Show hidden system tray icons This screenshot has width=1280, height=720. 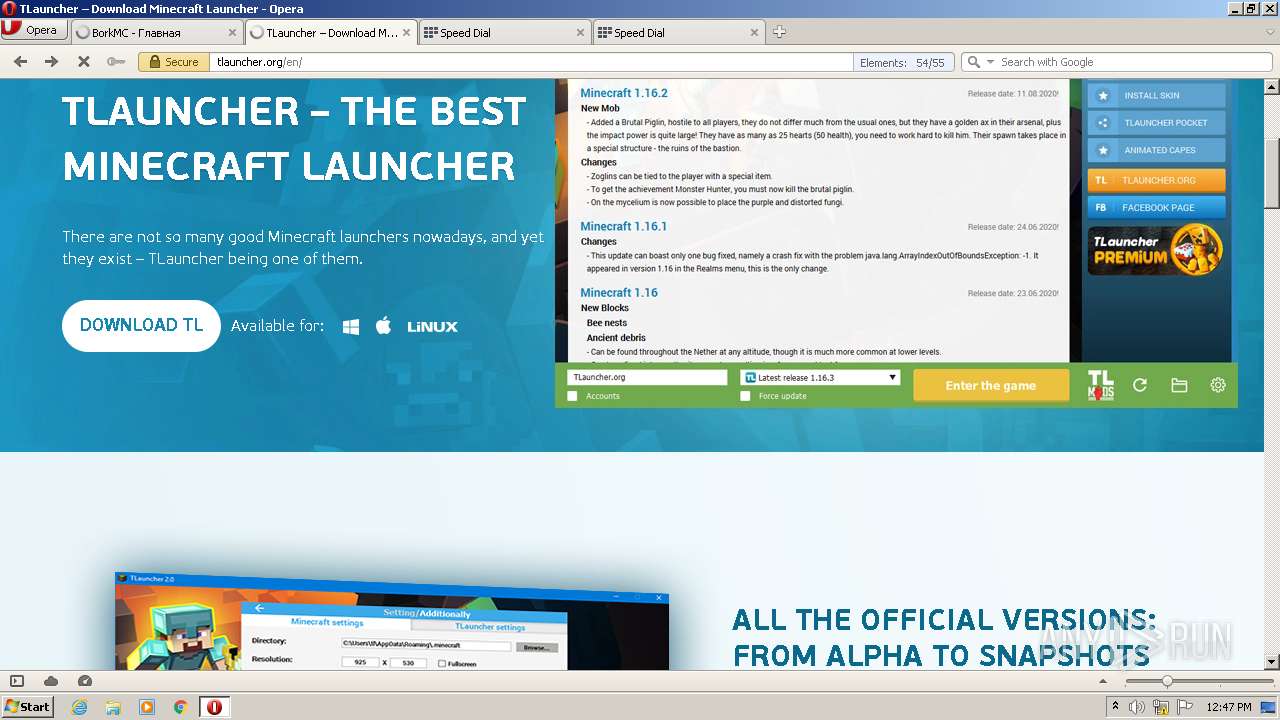point(1117,707)
